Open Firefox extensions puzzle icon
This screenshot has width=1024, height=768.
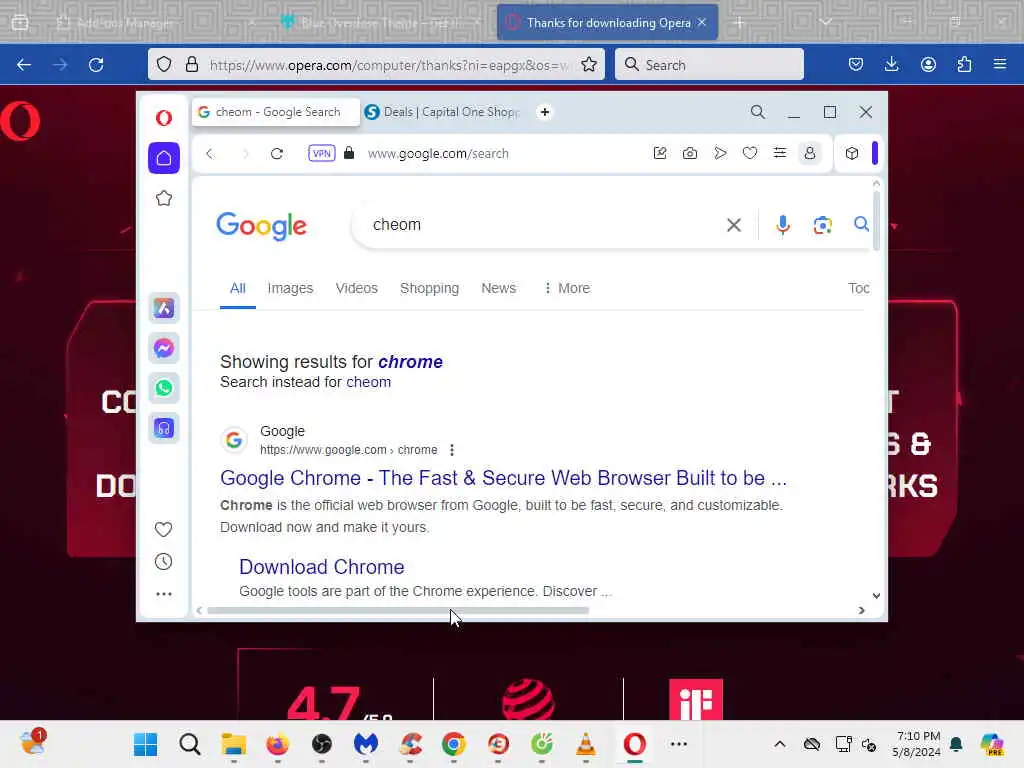tap(964, 65)
